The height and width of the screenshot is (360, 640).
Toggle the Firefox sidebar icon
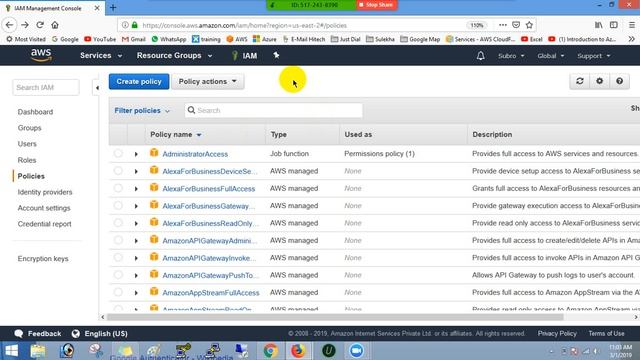613,25
